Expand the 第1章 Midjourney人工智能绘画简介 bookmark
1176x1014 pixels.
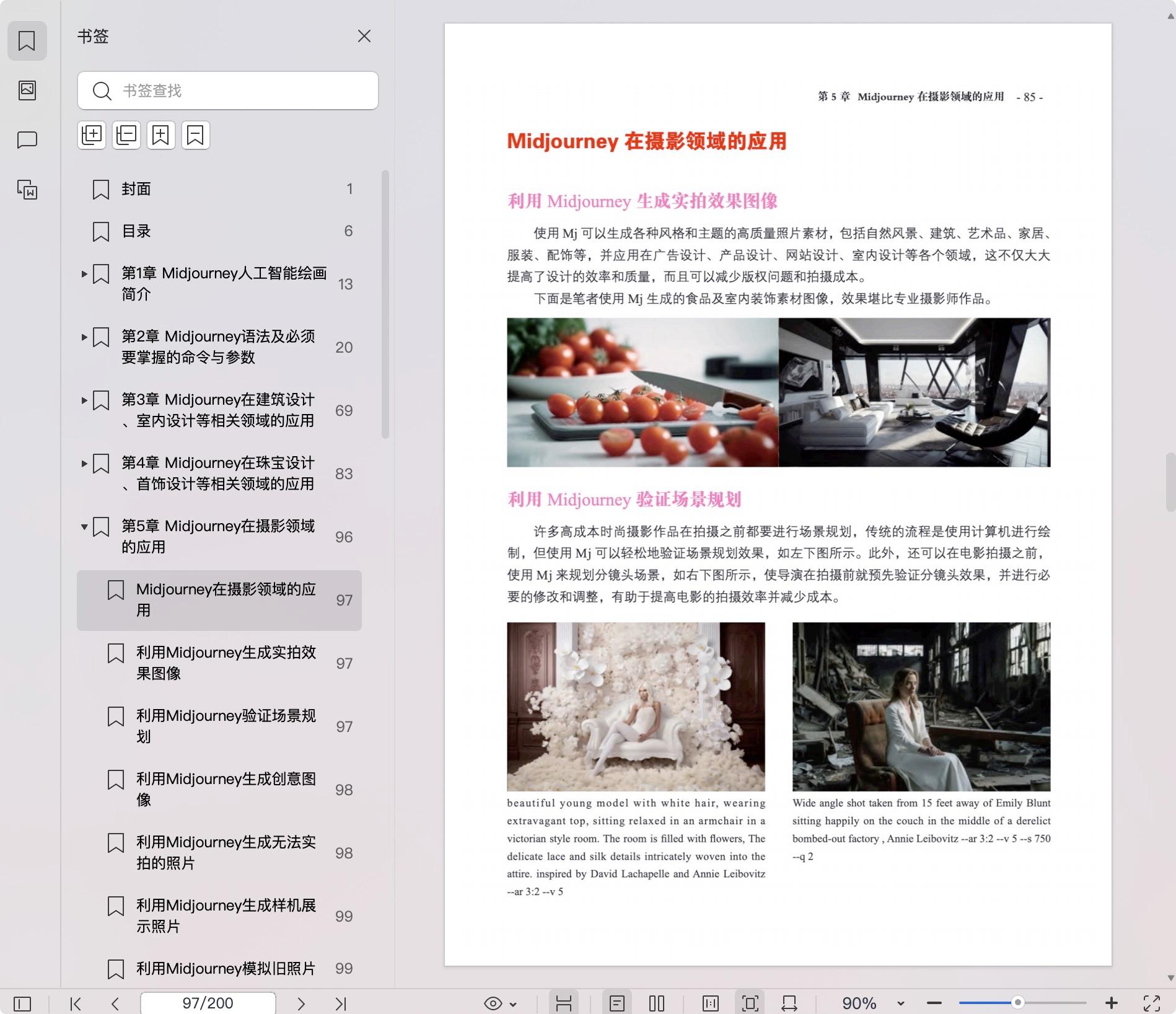[x=84, y=273]
